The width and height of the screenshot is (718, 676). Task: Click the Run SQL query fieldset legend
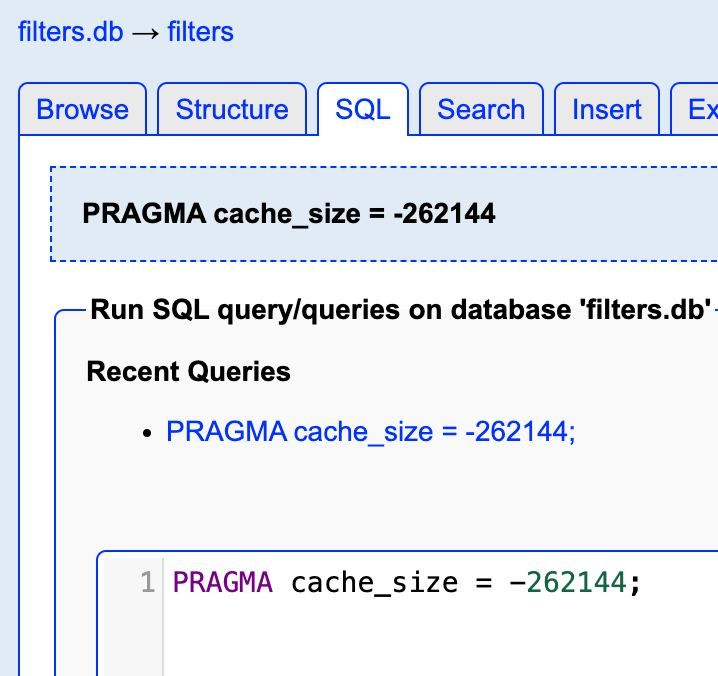coord(400,310)
